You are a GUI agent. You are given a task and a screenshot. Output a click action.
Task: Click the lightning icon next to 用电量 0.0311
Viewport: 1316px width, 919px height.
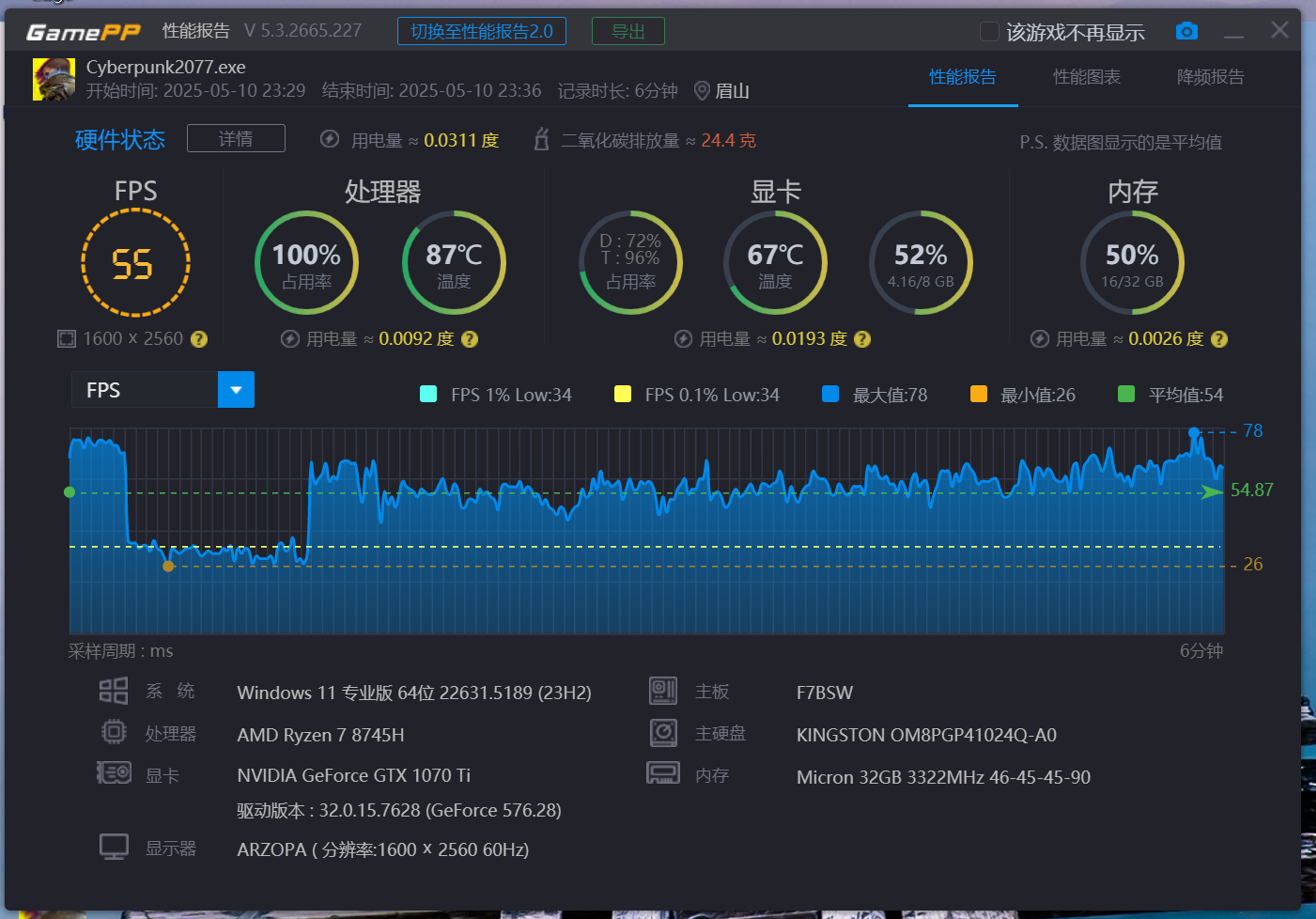tap(329, 138)
